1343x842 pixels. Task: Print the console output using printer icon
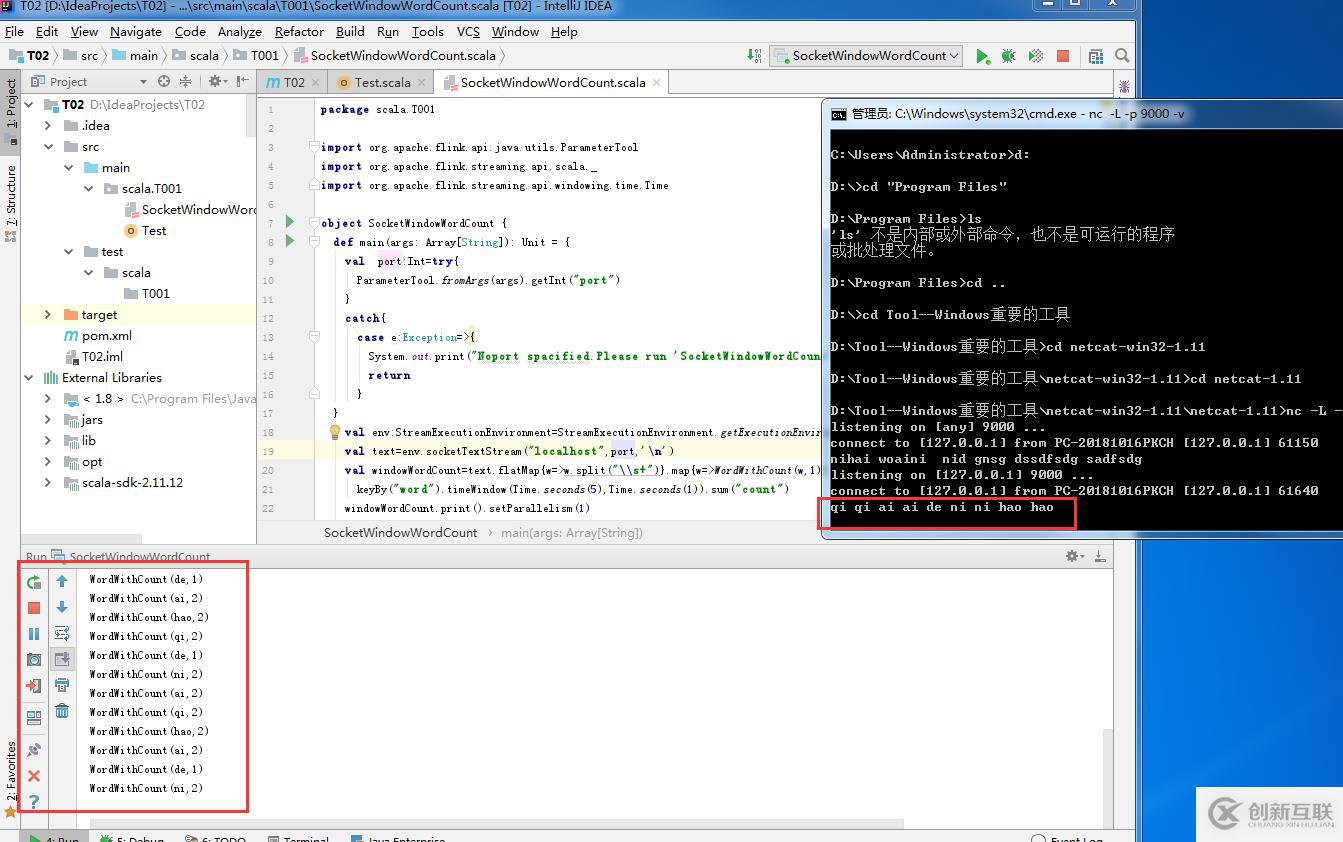click(x=62, y=685)
